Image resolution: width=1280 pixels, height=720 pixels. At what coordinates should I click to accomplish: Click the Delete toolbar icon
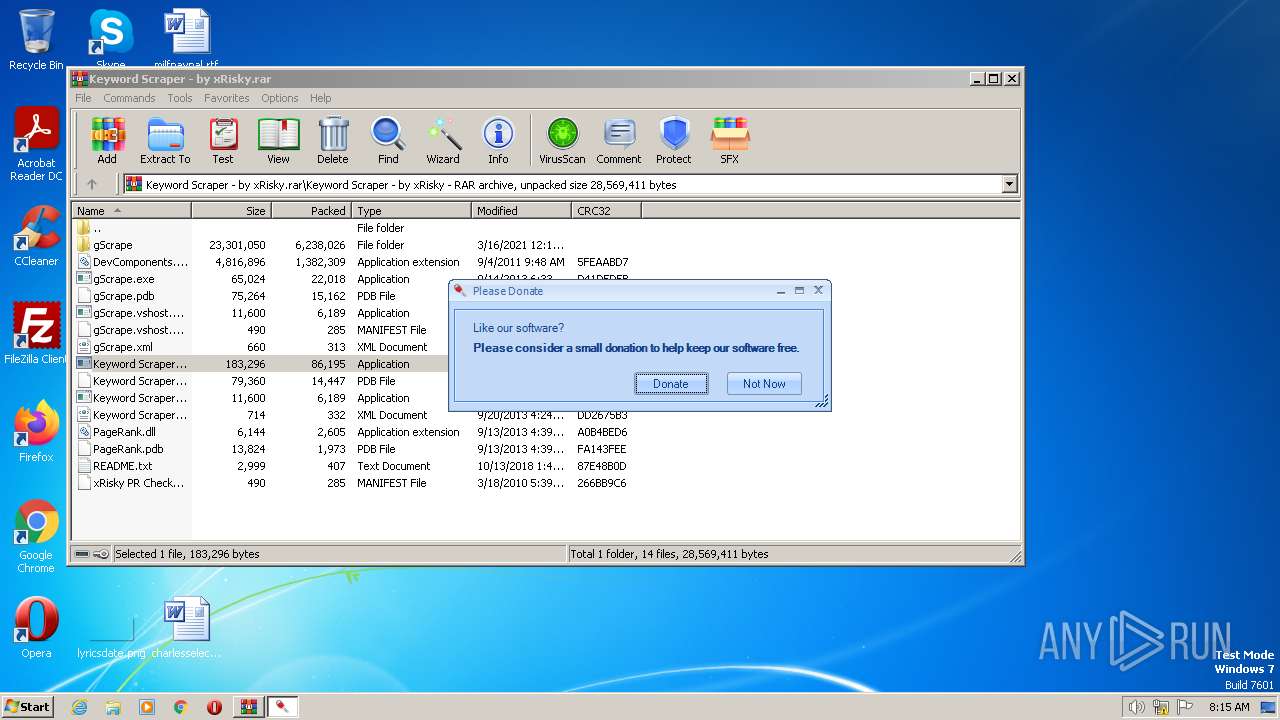(x=333, y=140)
